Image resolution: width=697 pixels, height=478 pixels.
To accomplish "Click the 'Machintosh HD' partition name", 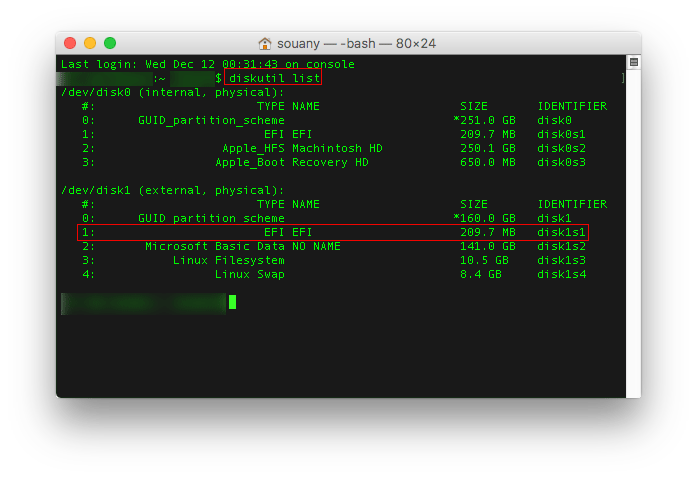I will click(337, 148).
